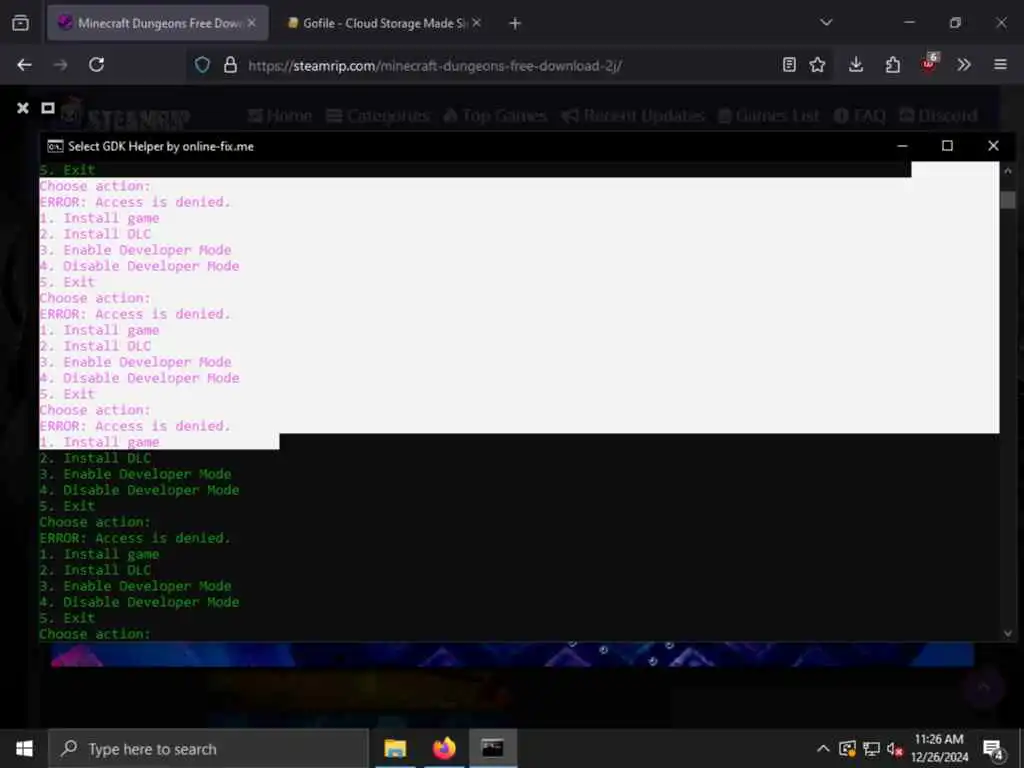Open the extensions puzzle icon

tap(892, 65)
